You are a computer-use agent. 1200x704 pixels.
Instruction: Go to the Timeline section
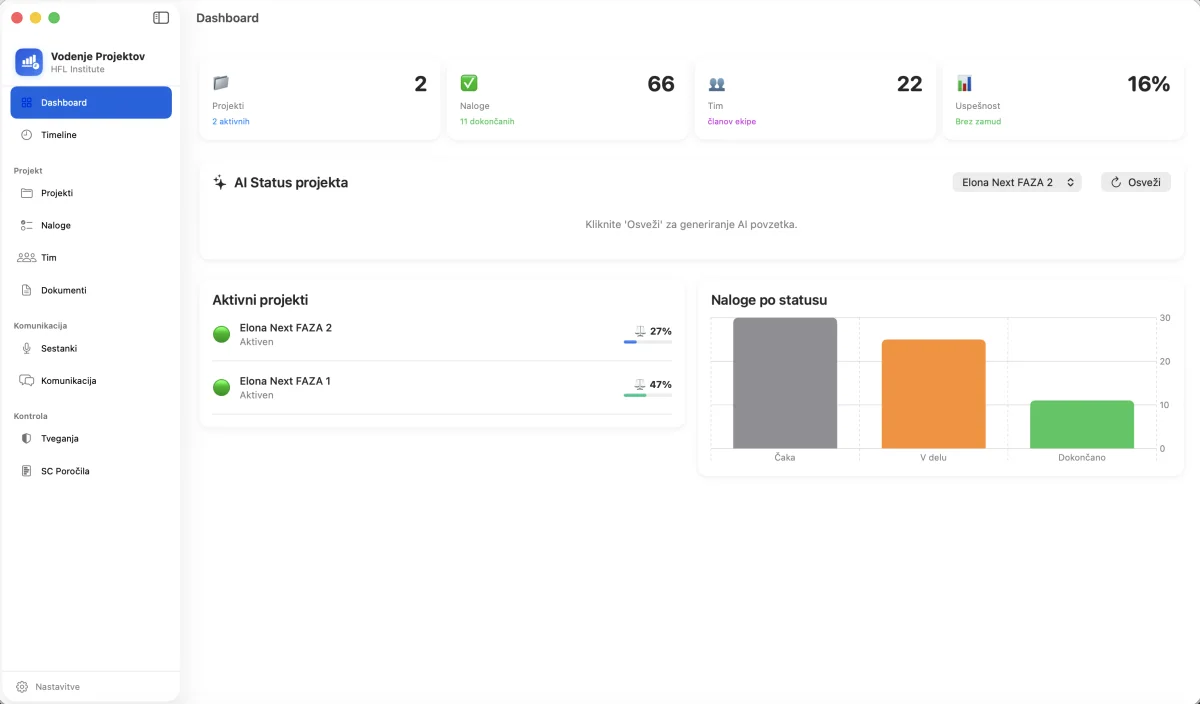click(x=91, y=135)
